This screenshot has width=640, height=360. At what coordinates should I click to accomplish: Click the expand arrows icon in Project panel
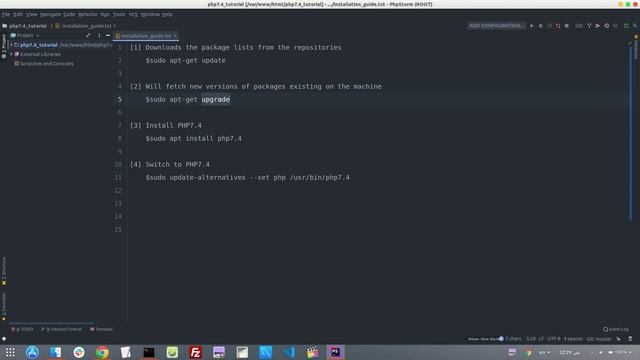coord(88,36)
